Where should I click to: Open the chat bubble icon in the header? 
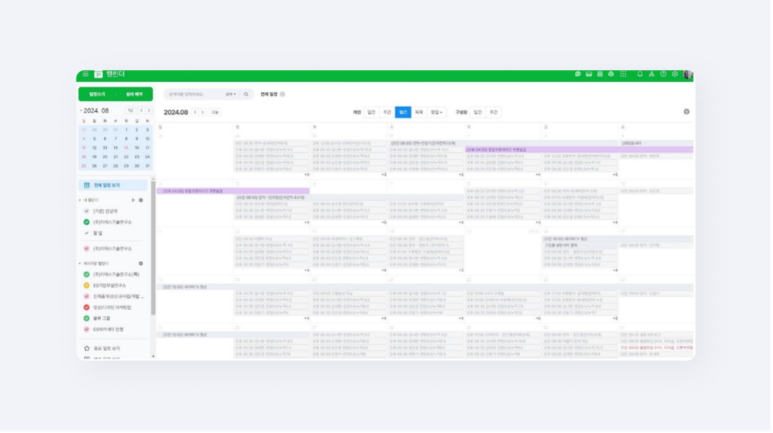(578, 74)
